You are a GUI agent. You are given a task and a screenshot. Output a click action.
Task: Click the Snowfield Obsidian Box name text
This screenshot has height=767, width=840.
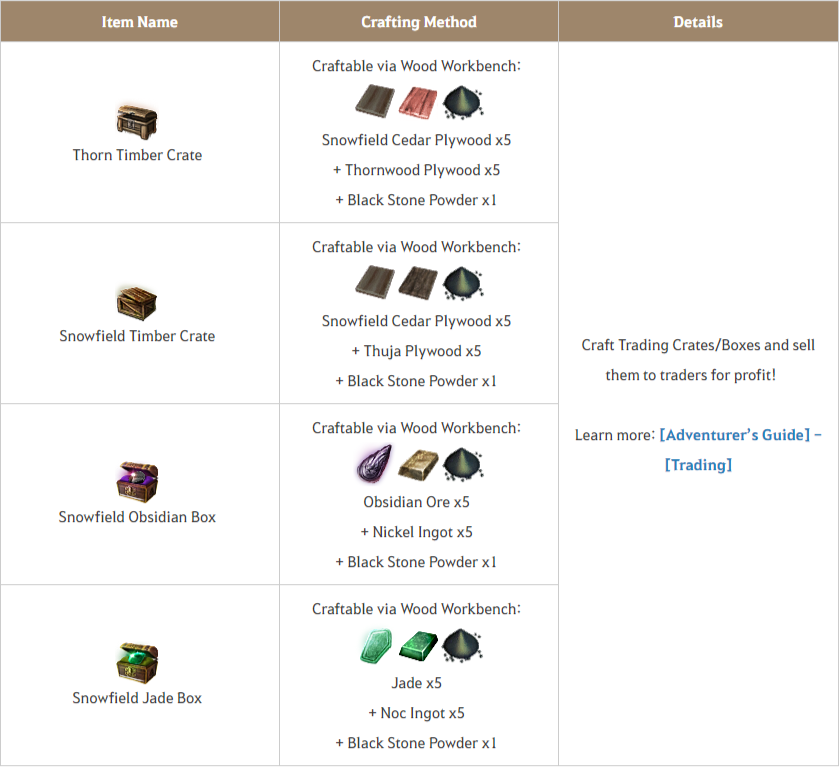[x=137, y=517]
